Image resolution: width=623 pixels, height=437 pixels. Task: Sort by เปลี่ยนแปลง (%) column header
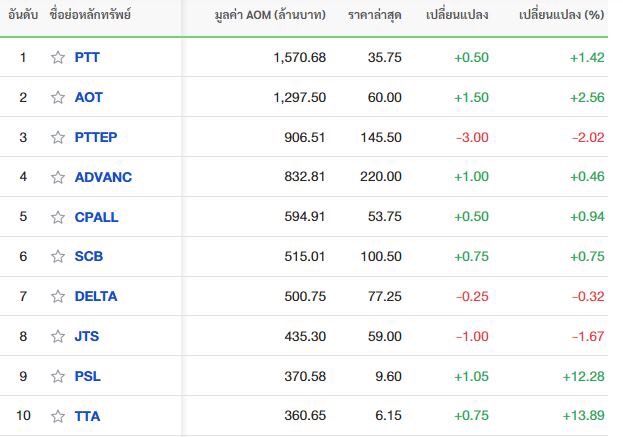point(561,15)
